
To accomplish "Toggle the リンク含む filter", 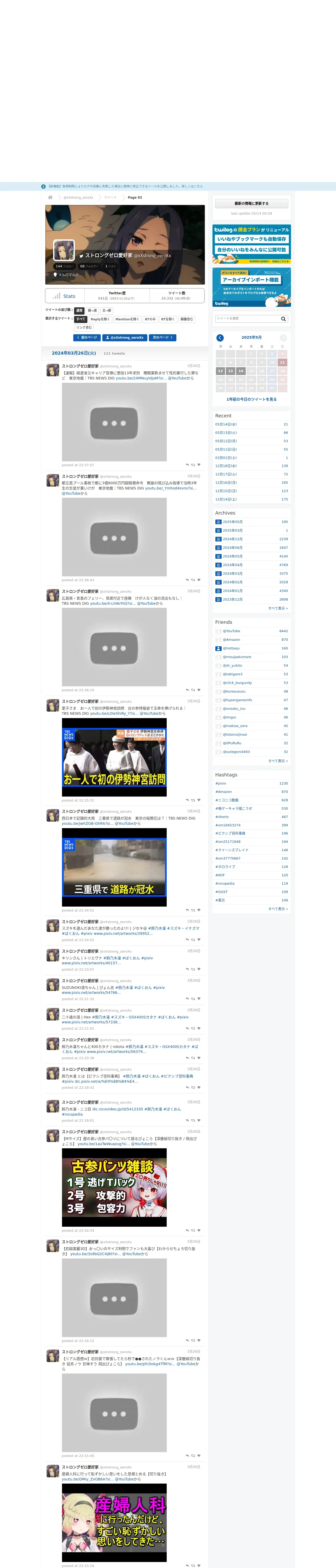I will click(x=84, y=327).
